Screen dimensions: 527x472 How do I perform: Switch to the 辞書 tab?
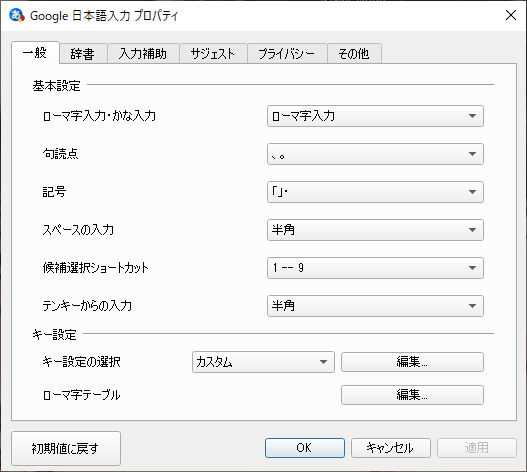pos(83,53)
